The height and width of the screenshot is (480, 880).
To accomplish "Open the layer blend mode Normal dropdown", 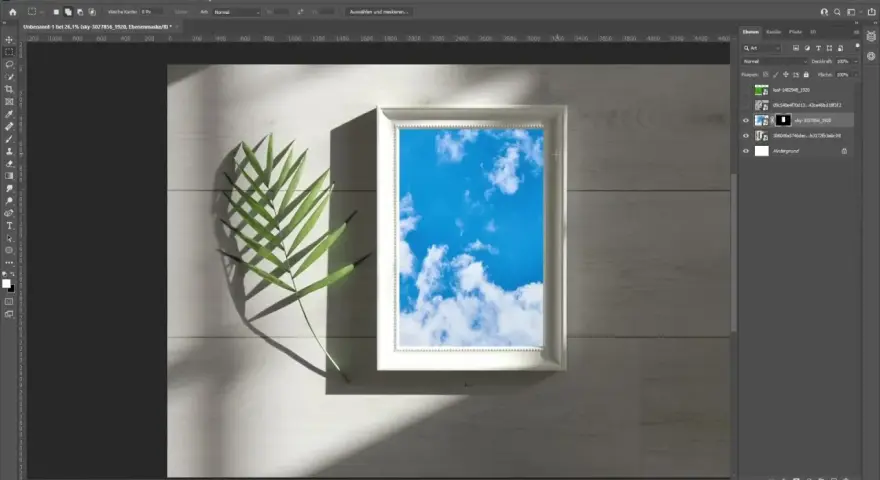I will click(x=774, y=61).
